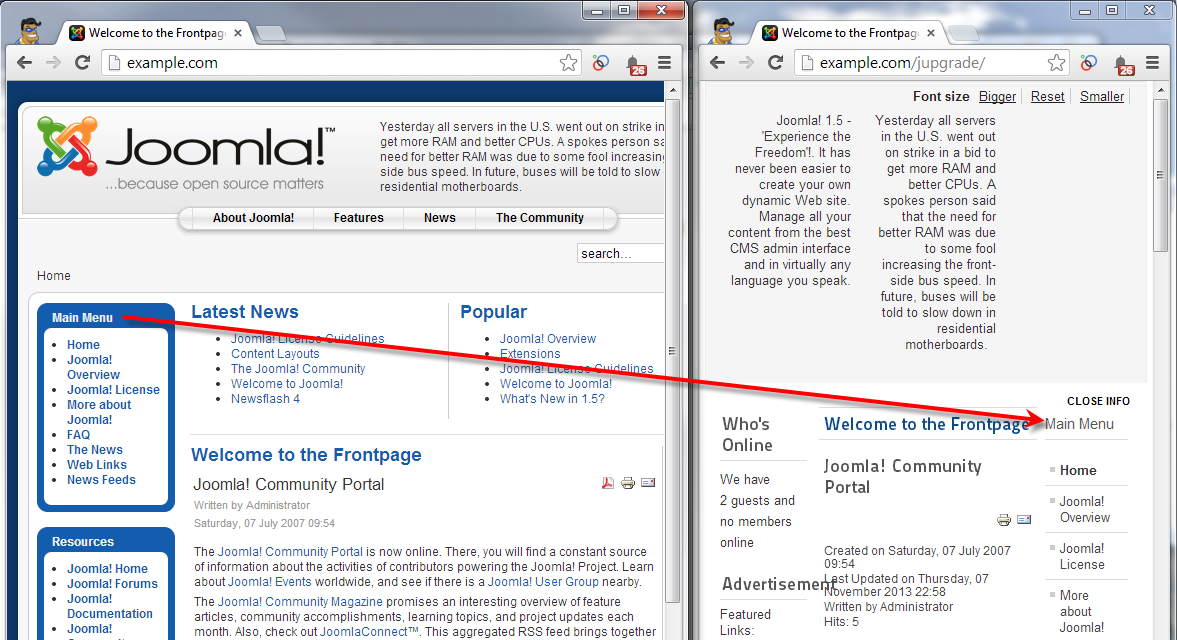The image size is (1177, 640).
Task: Click email icon in left window article
Action: click(648, 482)
